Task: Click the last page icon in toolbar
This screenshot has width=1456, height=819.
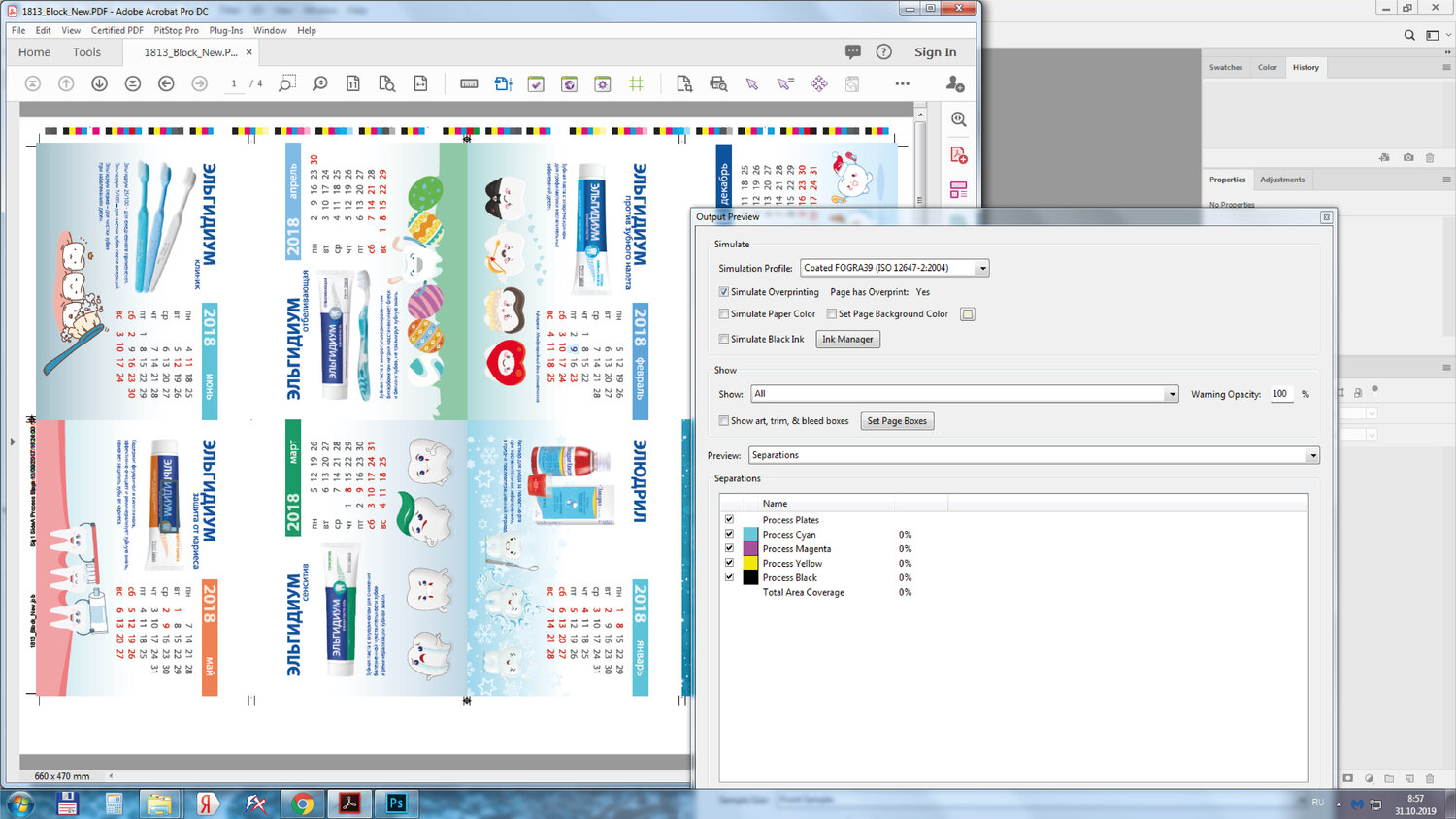Action: tap(133, 83)
